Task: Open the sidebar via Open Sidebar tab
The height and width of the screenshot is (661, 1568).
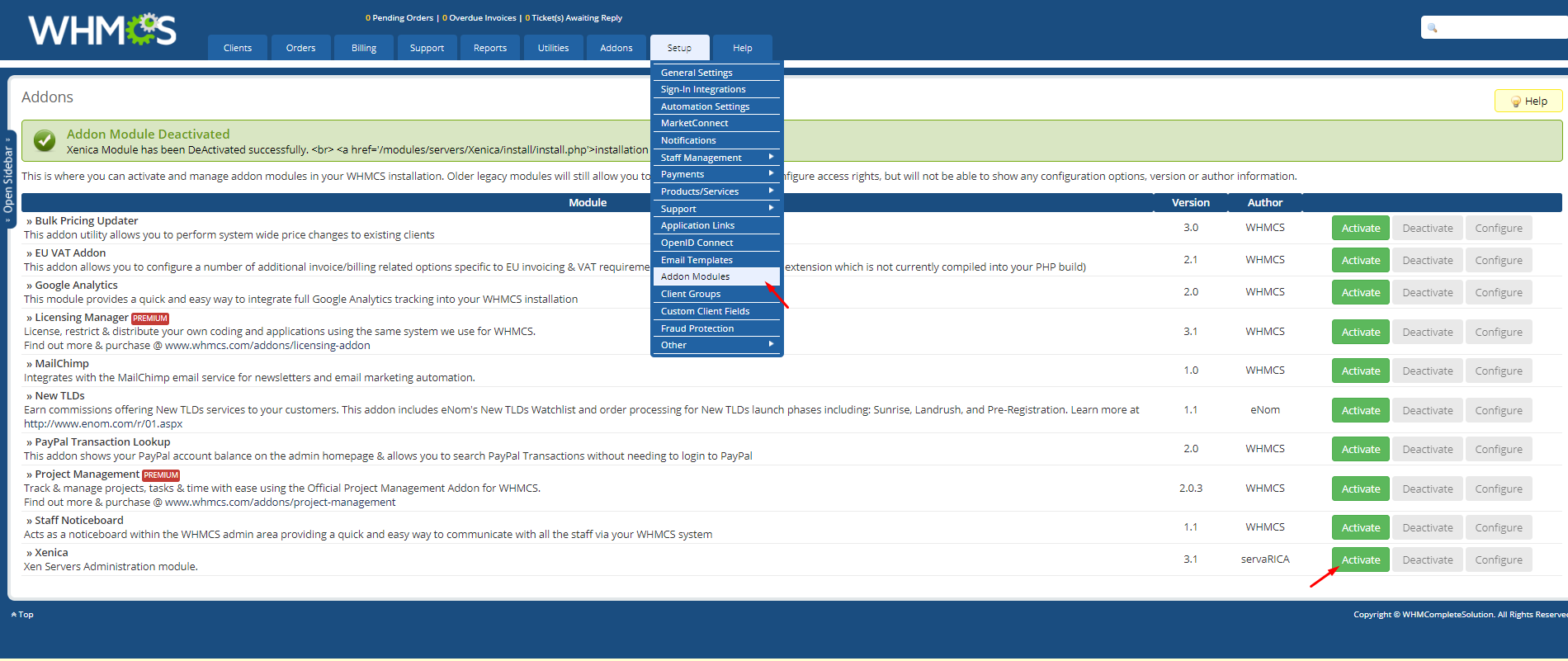Action: (8, 179)
